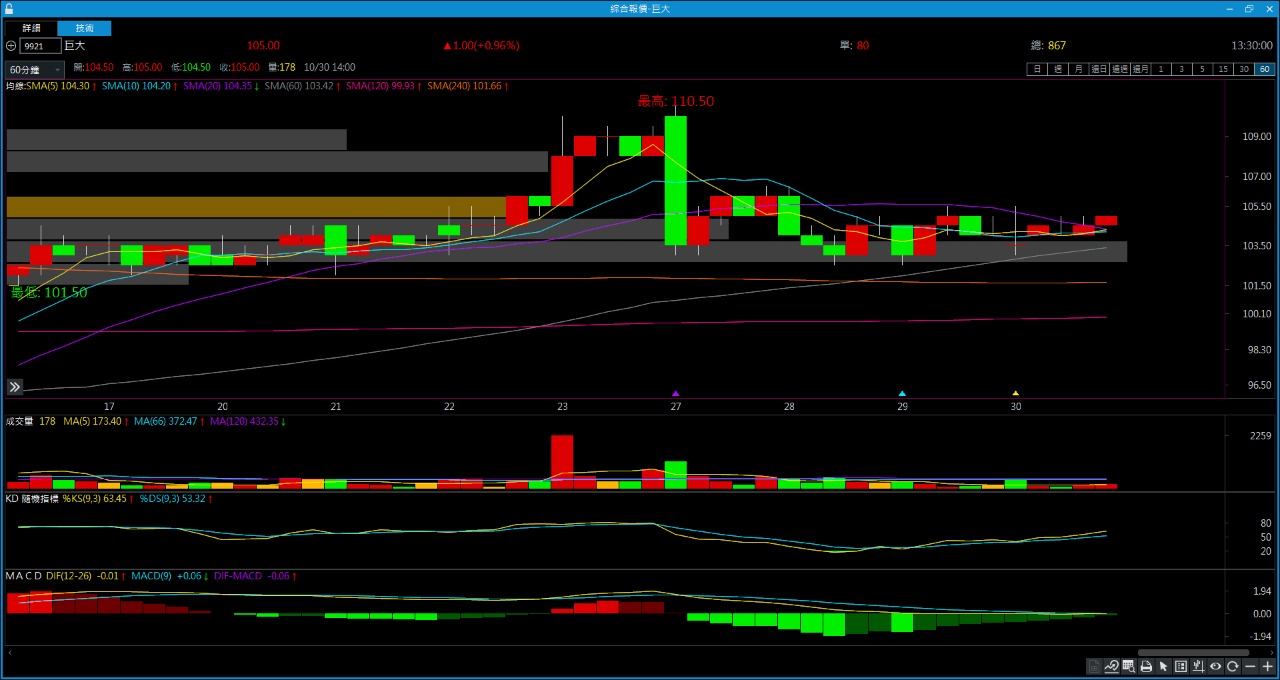
Task: Click the chart trend-line analysis icon
Action: [1111, 666]
